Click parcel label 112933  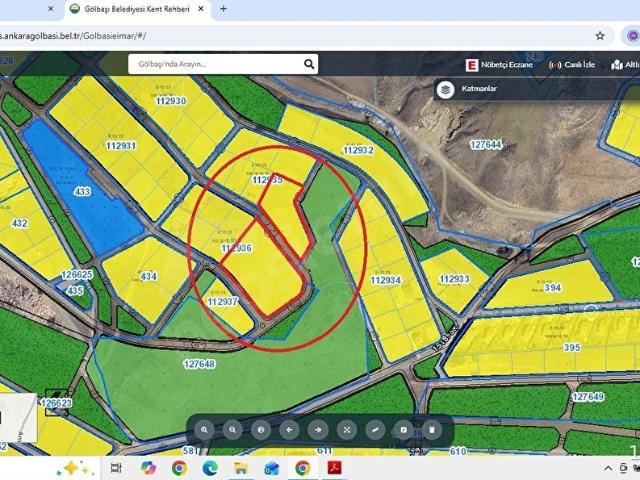pyautogui.click(x=454, y=279)
